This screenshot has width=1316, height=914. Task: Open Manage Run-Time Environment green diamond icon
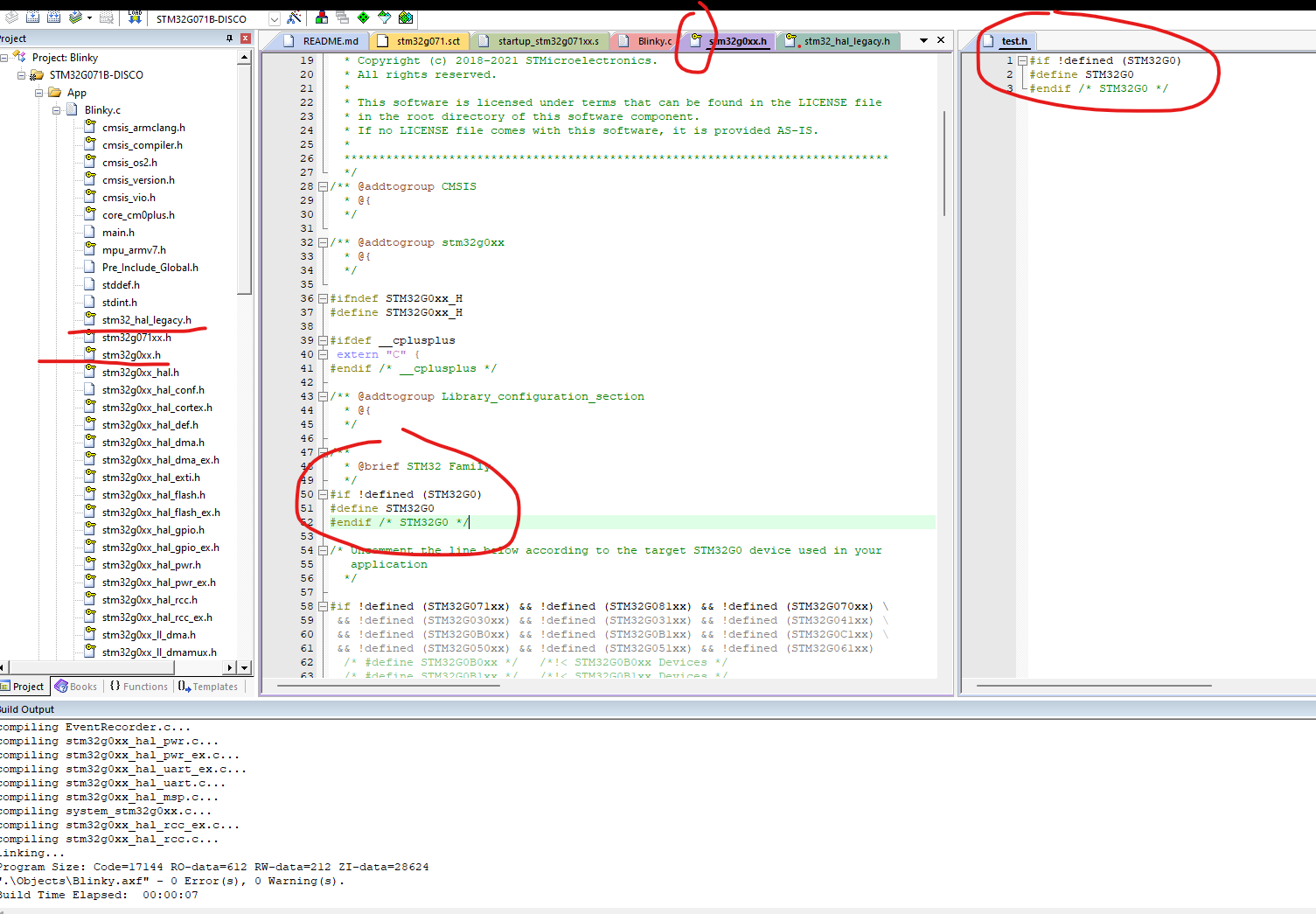point(363,17)
